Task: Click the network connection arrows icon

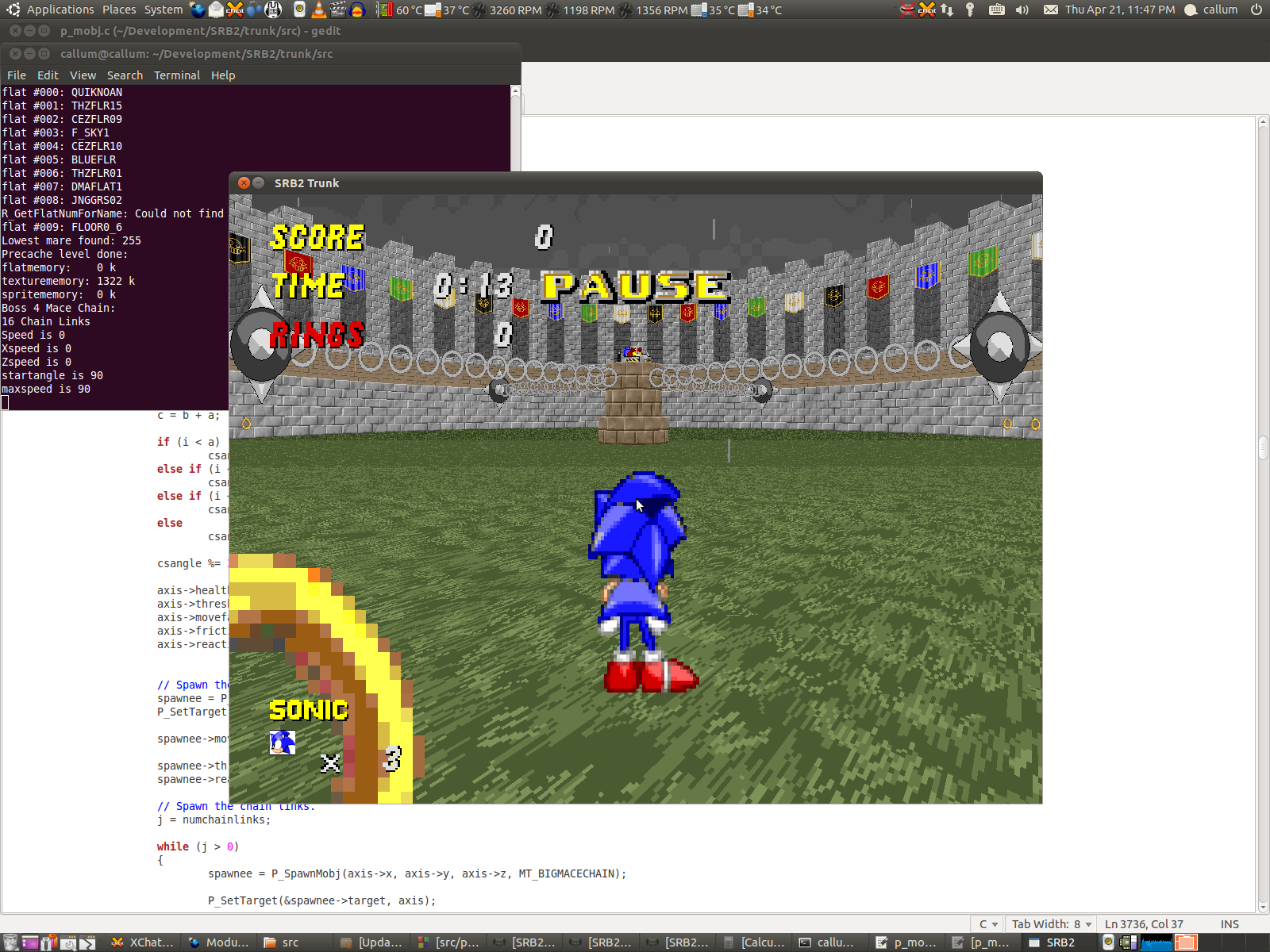Action: click(x=947, y=10)
